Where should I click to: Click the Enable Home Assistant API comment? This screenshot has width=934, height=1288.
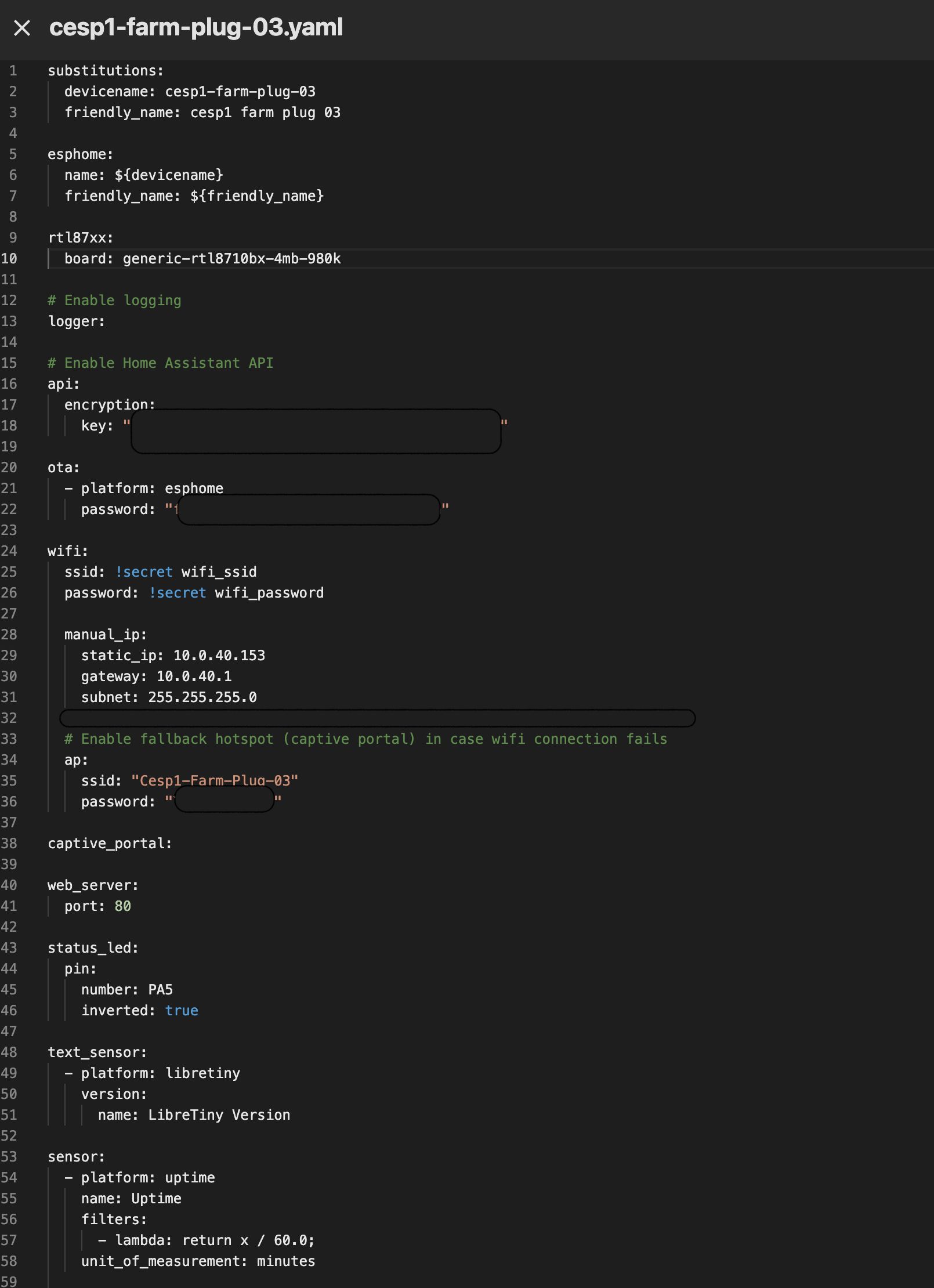pos(160,363)
